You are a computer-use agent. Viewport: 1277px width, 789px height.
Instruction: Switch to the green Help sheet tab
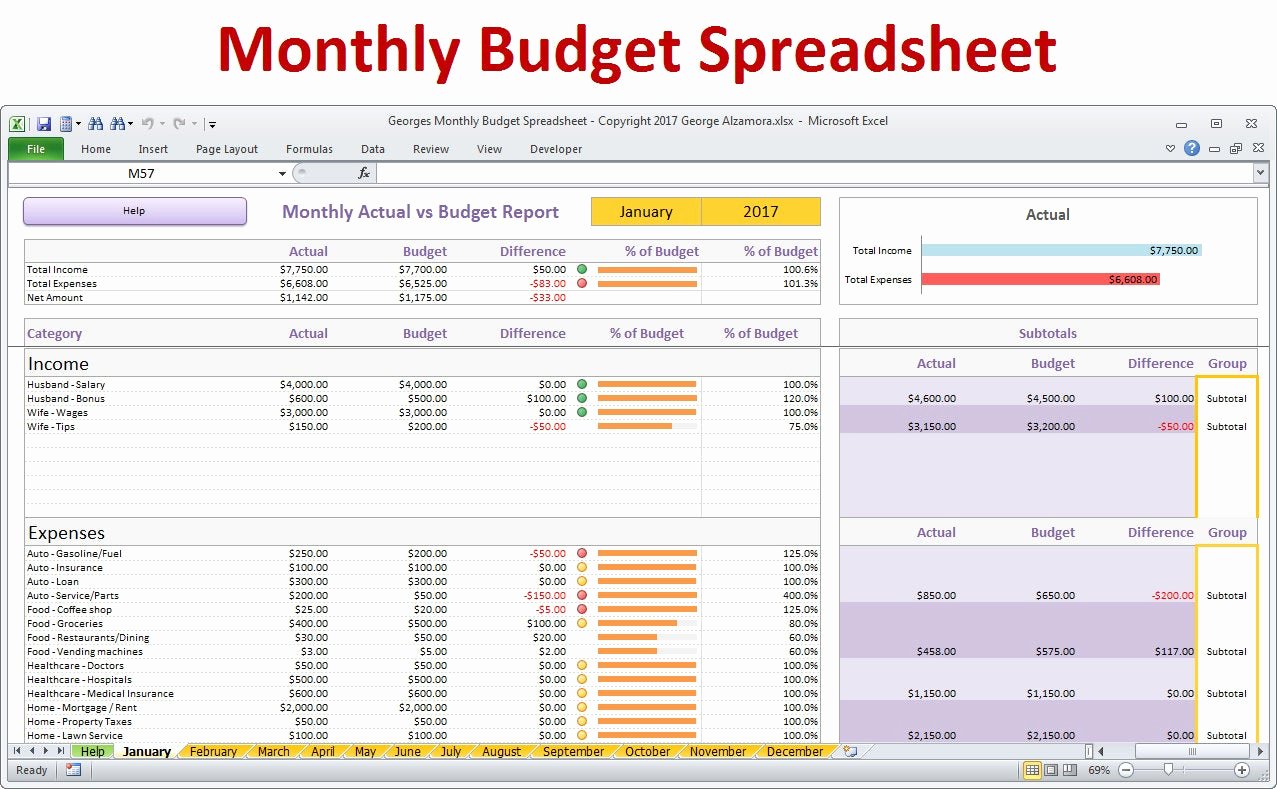pos(92,751)
